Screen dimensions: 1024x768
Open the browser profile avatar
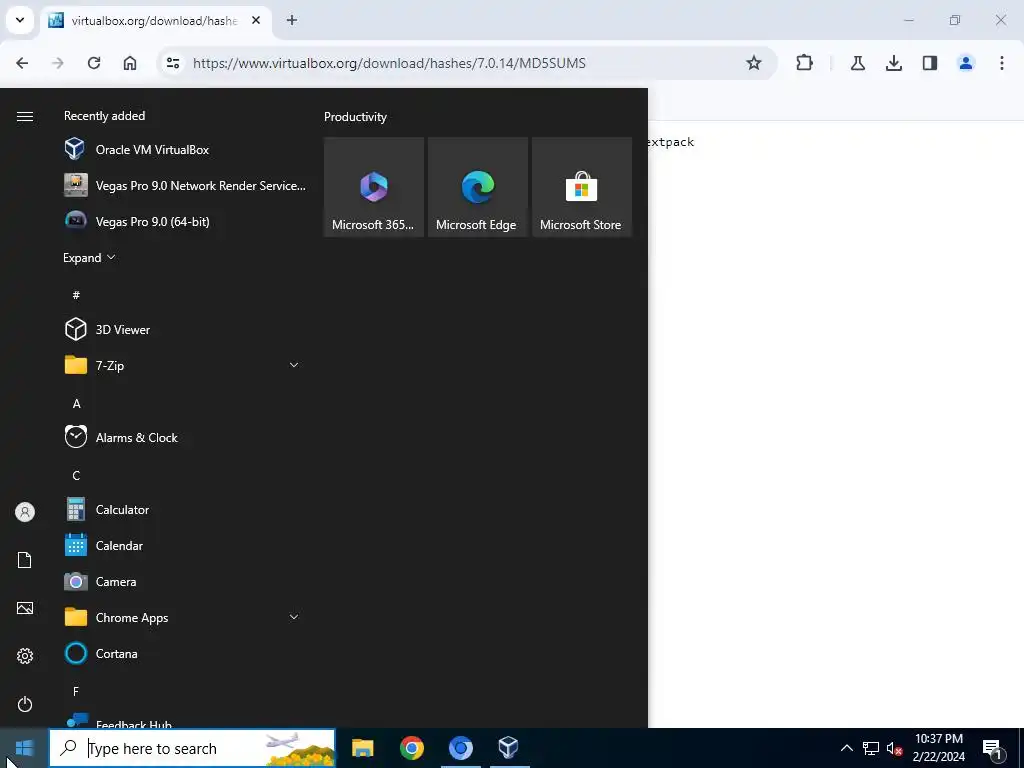click(965, 63)
